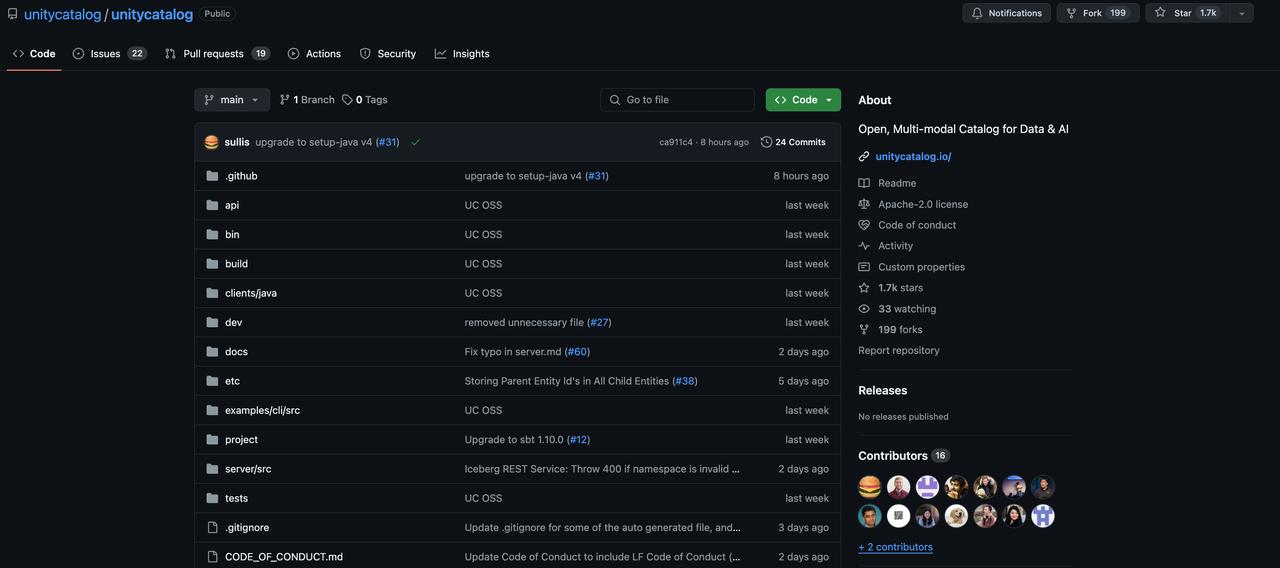Show the + 2 contributors link
The width and height of the screenshot is (1280, 568).
tap(895, 547)
